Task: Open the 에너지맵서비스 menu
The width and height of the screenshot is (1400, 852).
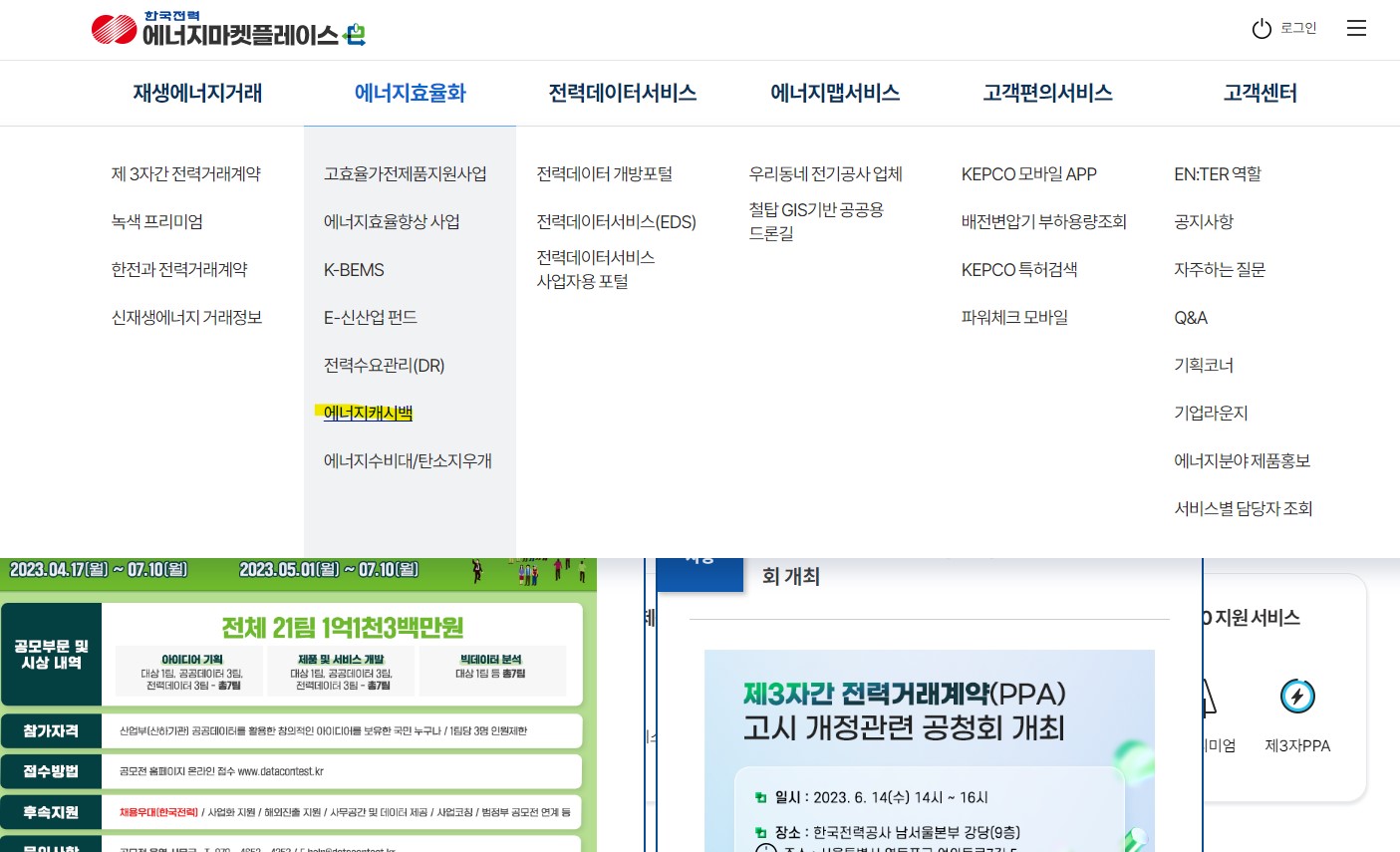Action: 835,93
